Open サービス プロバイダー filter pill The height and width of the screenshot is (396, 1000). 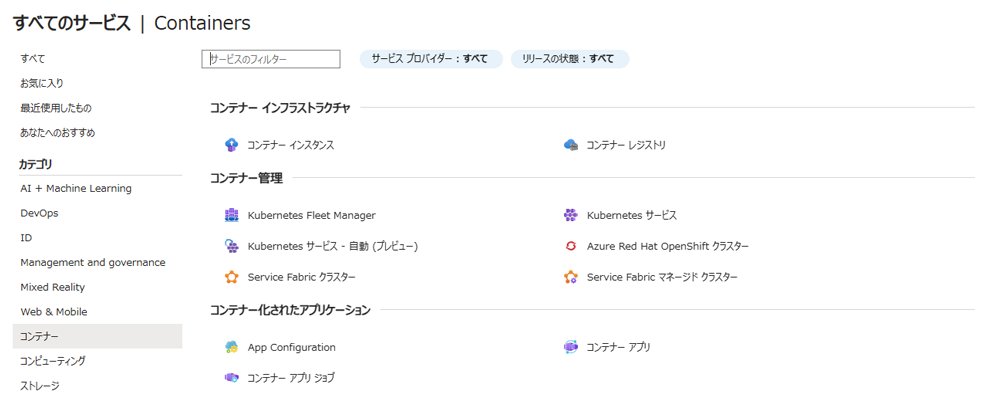(431, 59)
